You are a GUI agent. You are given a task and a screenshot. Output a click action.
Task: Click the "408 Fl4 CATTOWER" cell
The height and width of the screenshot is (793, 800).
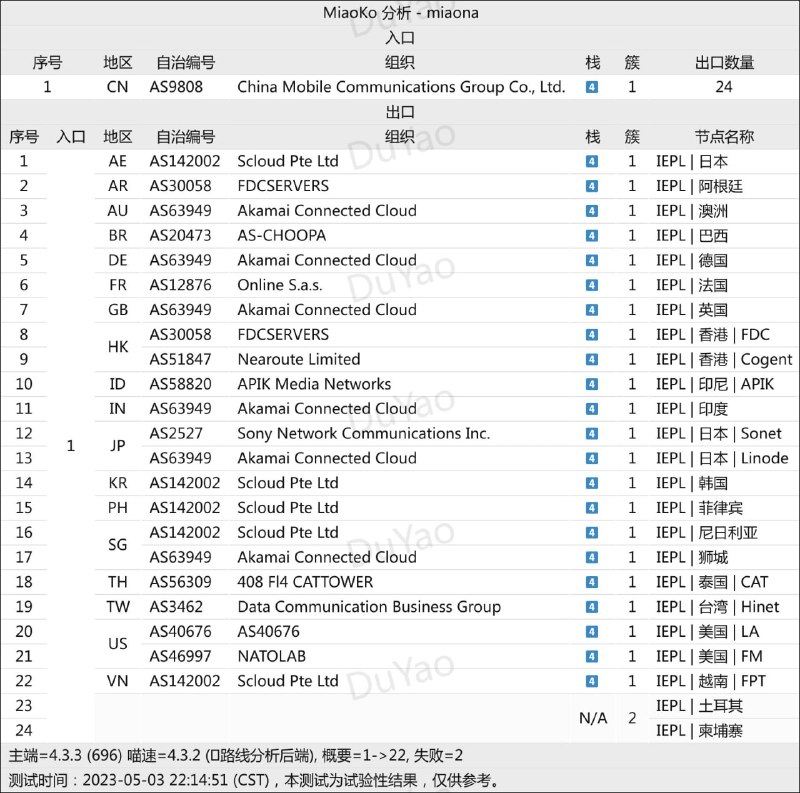point(305,582)
